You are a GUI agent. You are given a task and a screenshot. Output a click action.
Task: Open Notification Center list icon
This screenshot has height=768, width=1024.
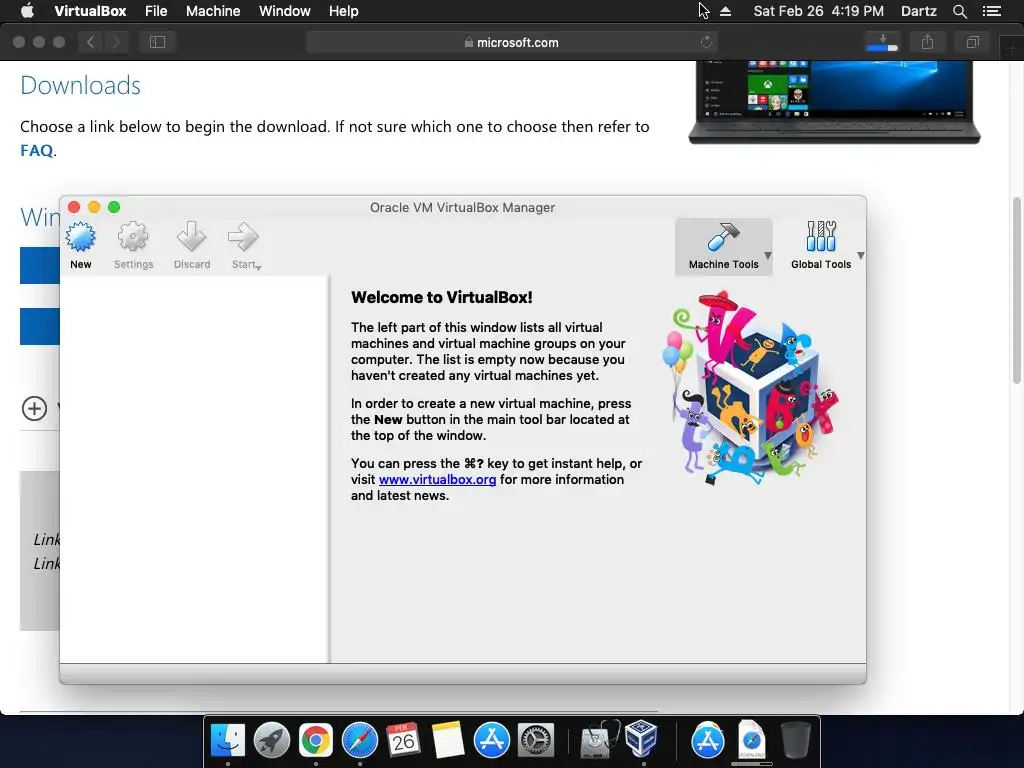pos(991,11)
